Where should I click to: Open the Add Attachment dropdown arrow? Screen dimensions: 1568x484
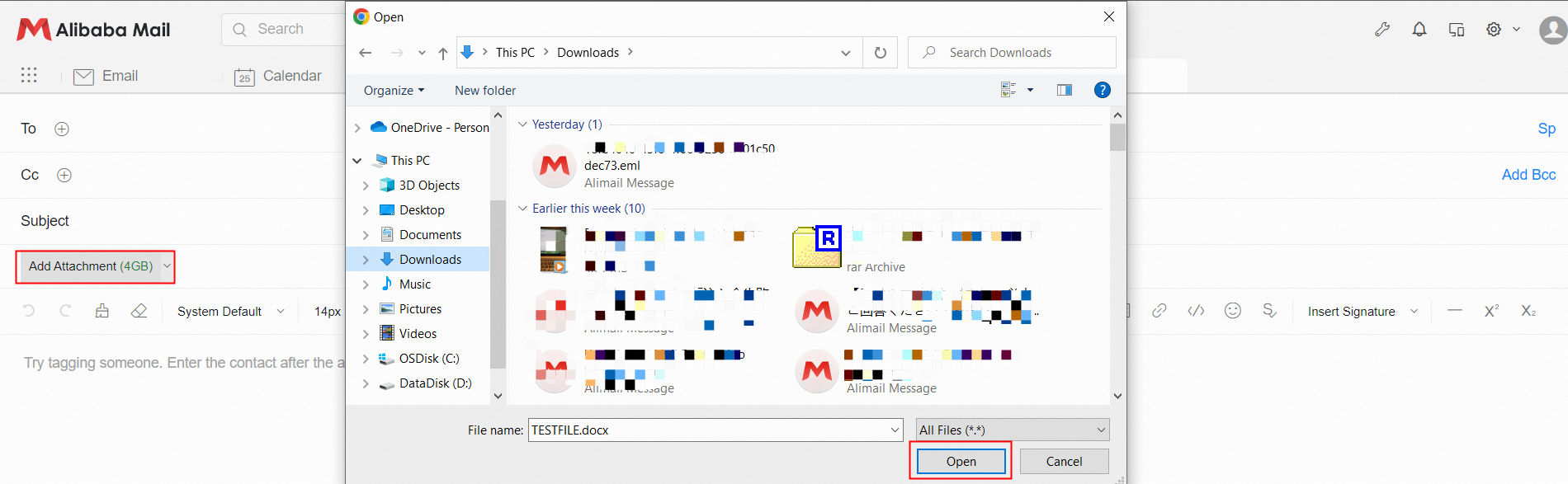(x=167, y=266)
